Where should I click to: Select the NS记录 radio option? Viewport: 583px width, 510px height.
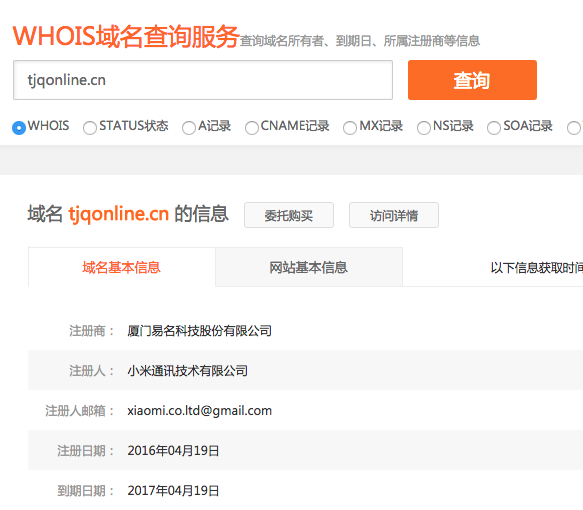point(424,128)
